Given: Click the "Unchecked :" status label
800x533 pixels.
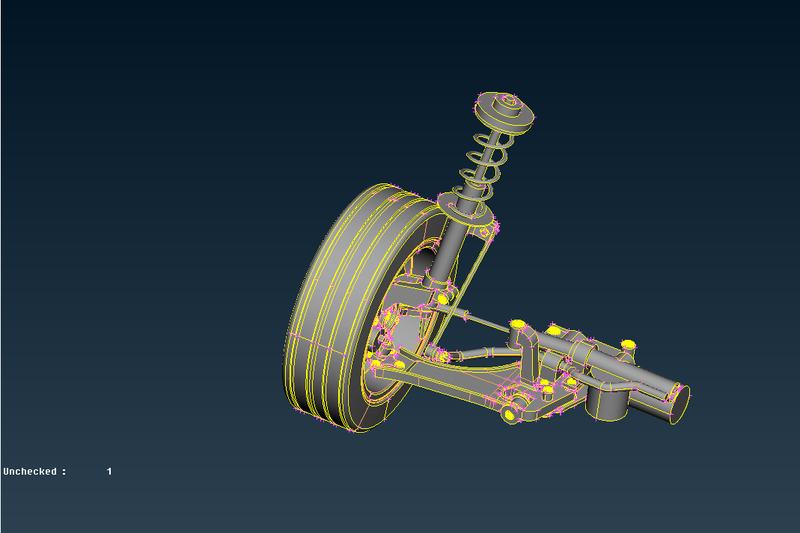Looking at the screenshot, I should [35, 471].
